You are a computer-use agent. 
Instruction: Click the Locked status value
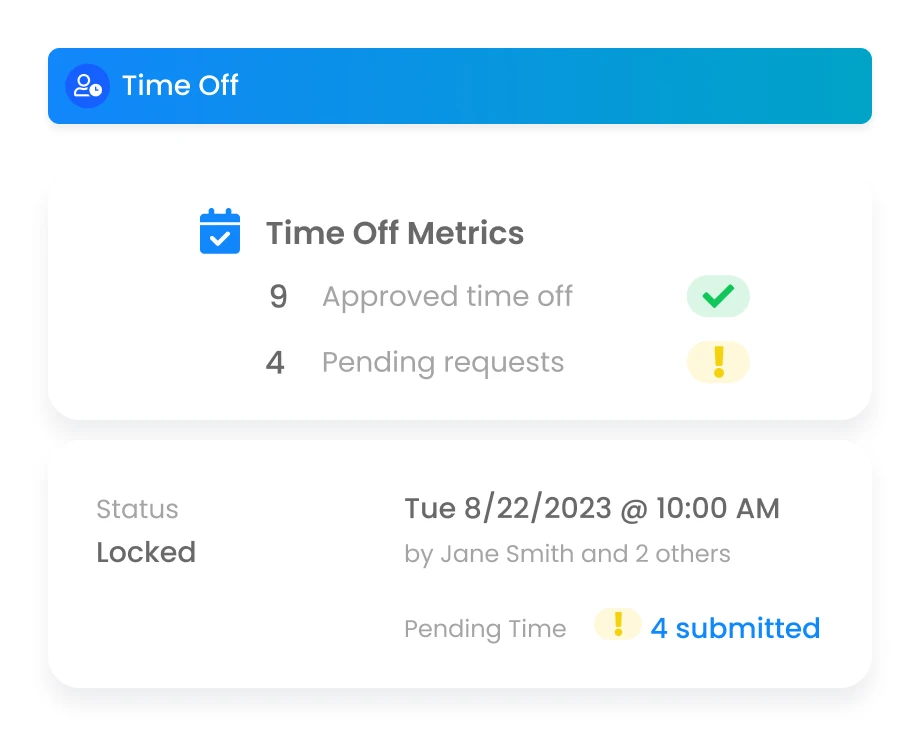pyautogui.click(x=146, y=552)
